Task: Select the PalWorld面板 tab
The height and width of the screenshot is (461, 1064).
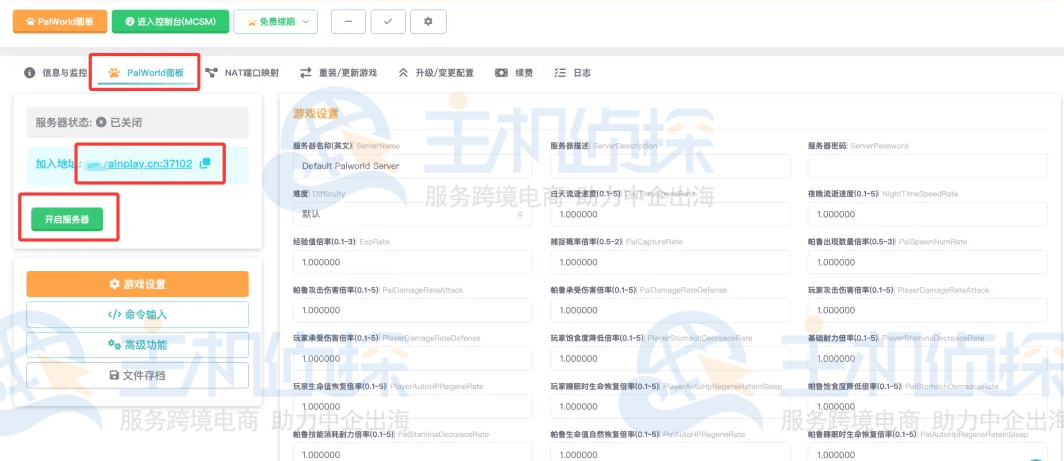Action: [x=146, y=73]
